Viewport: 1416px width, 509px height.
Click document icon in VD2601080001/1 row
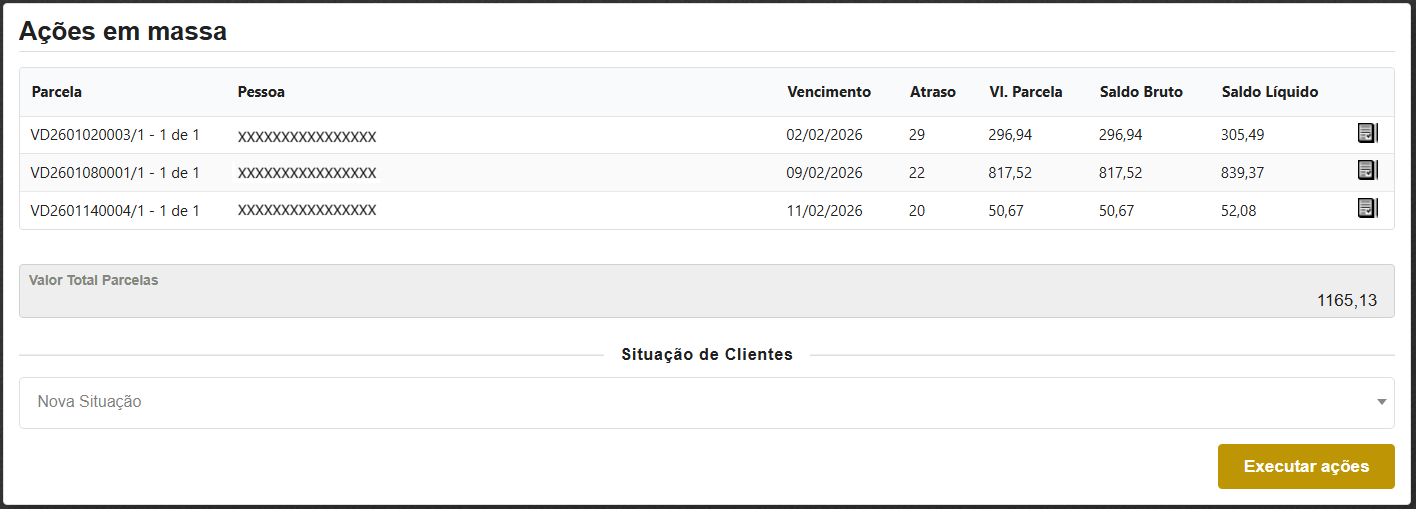1367,171
